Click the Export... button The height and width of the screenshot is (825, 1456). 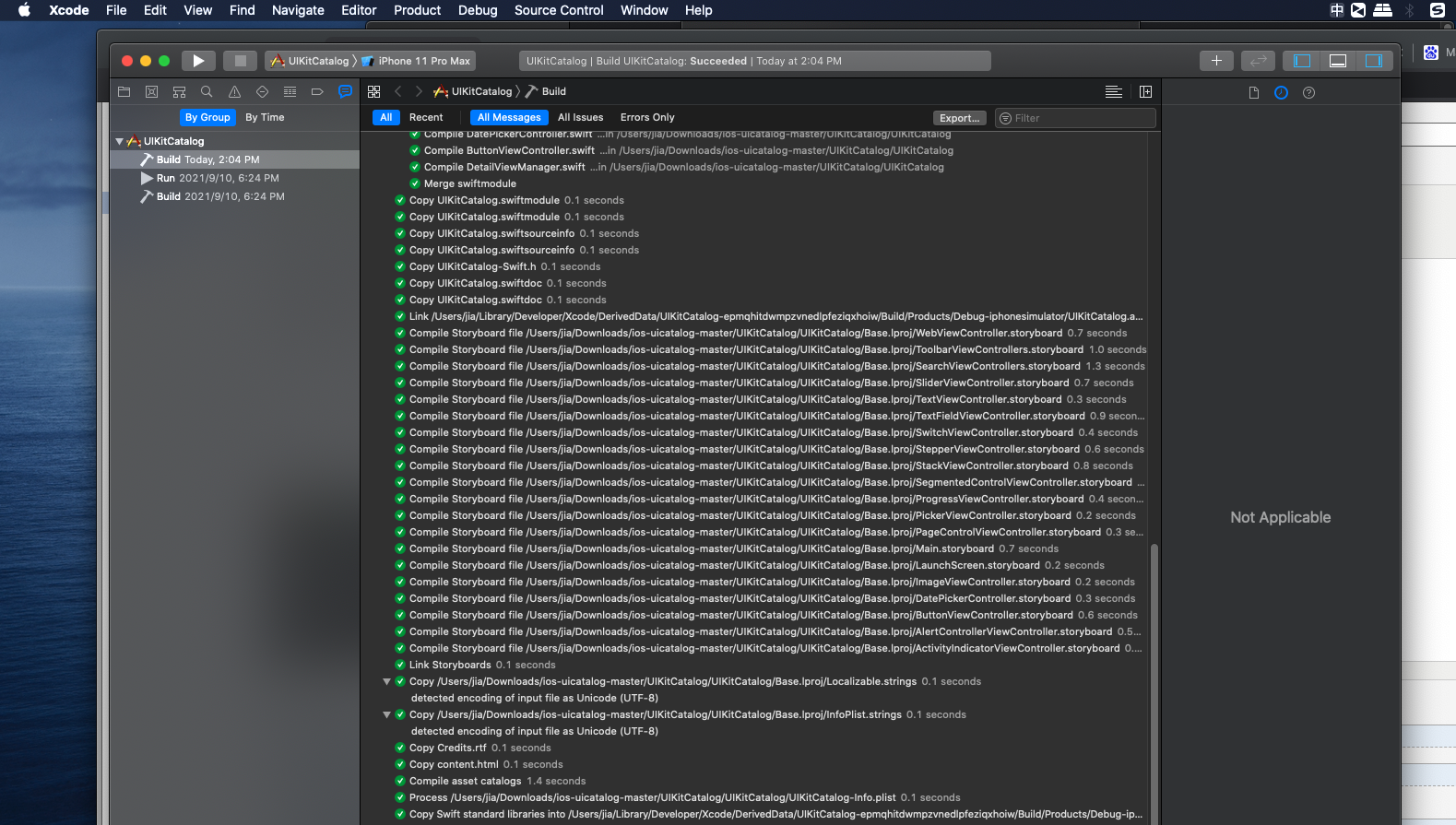(960, 118)
